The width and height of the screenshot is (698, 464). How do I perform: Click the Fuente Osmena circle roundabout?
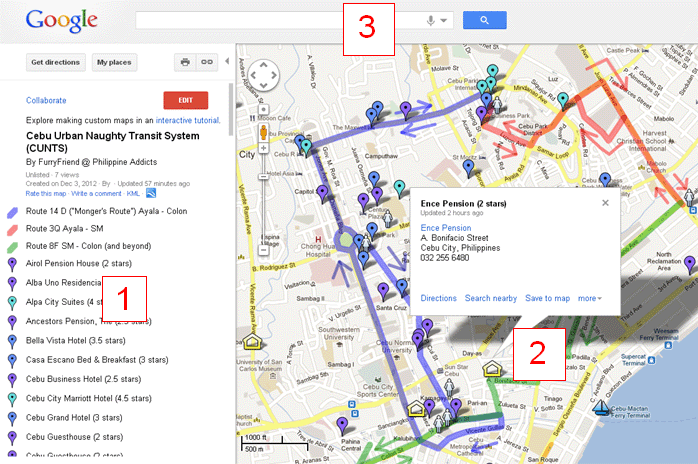click(346, 240)
